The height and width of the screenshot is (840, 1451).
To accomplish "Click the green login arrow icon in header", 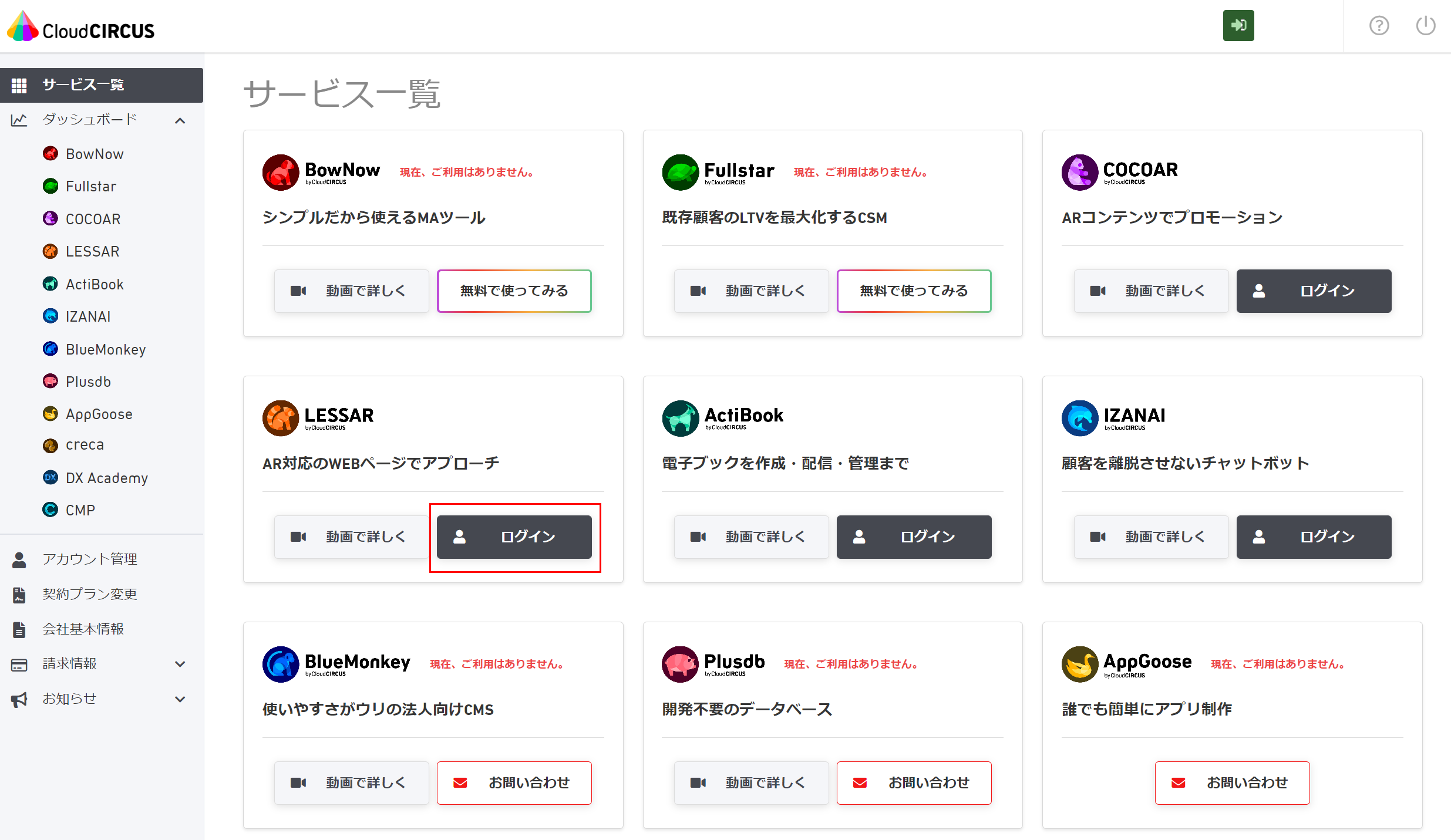I will pyautogui.click(x=1238, y=25).
